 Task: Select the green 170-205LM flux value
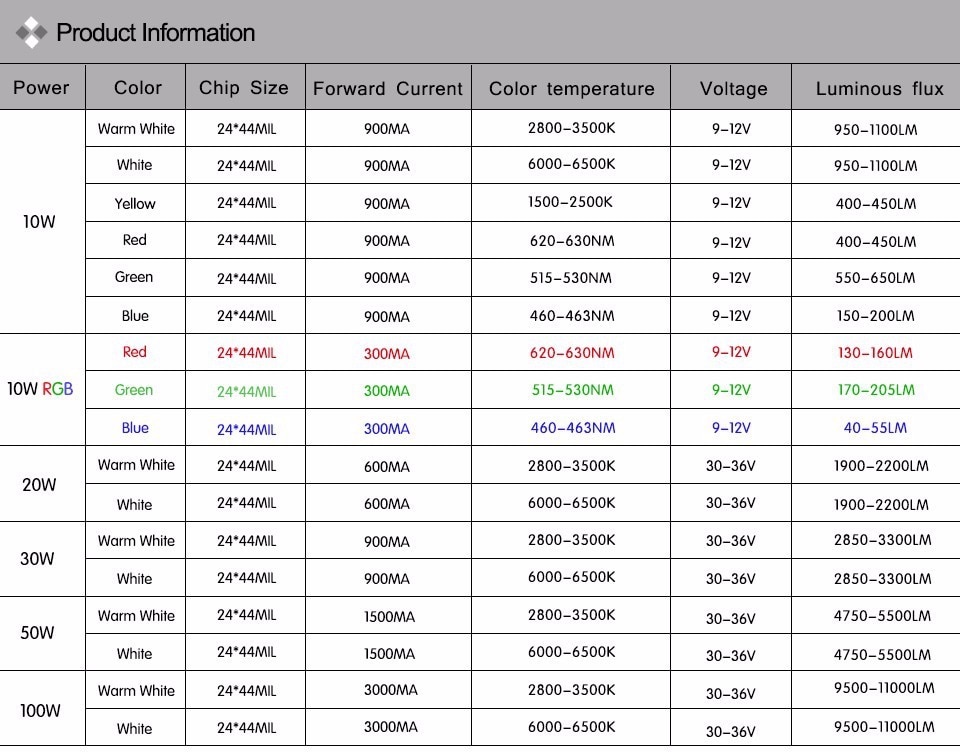pyautogui.click(x=875, y=390)
